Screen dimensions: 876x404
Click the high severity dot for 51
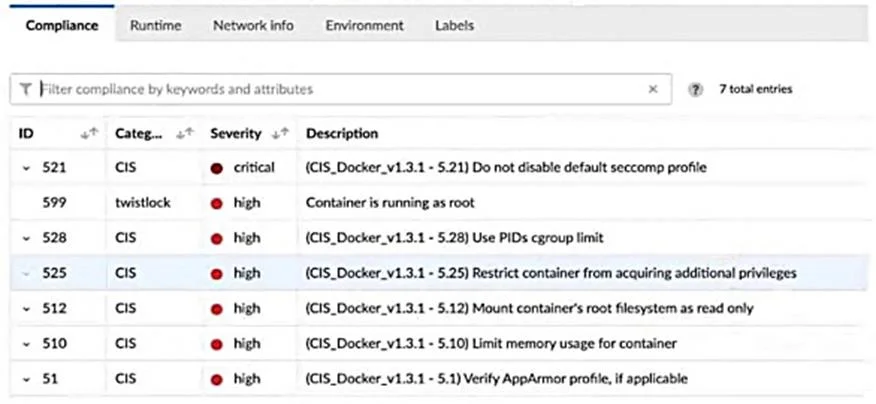tap(217, 379)
